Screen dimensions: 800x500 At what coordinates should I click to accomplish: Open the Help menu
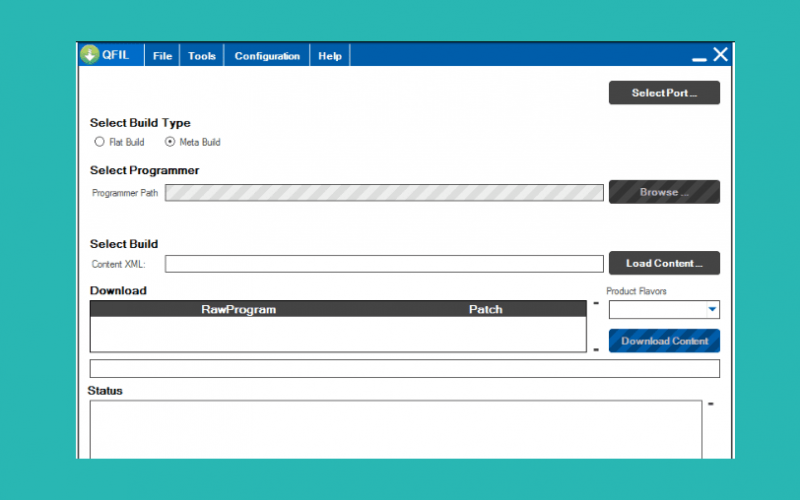point(330,56)
